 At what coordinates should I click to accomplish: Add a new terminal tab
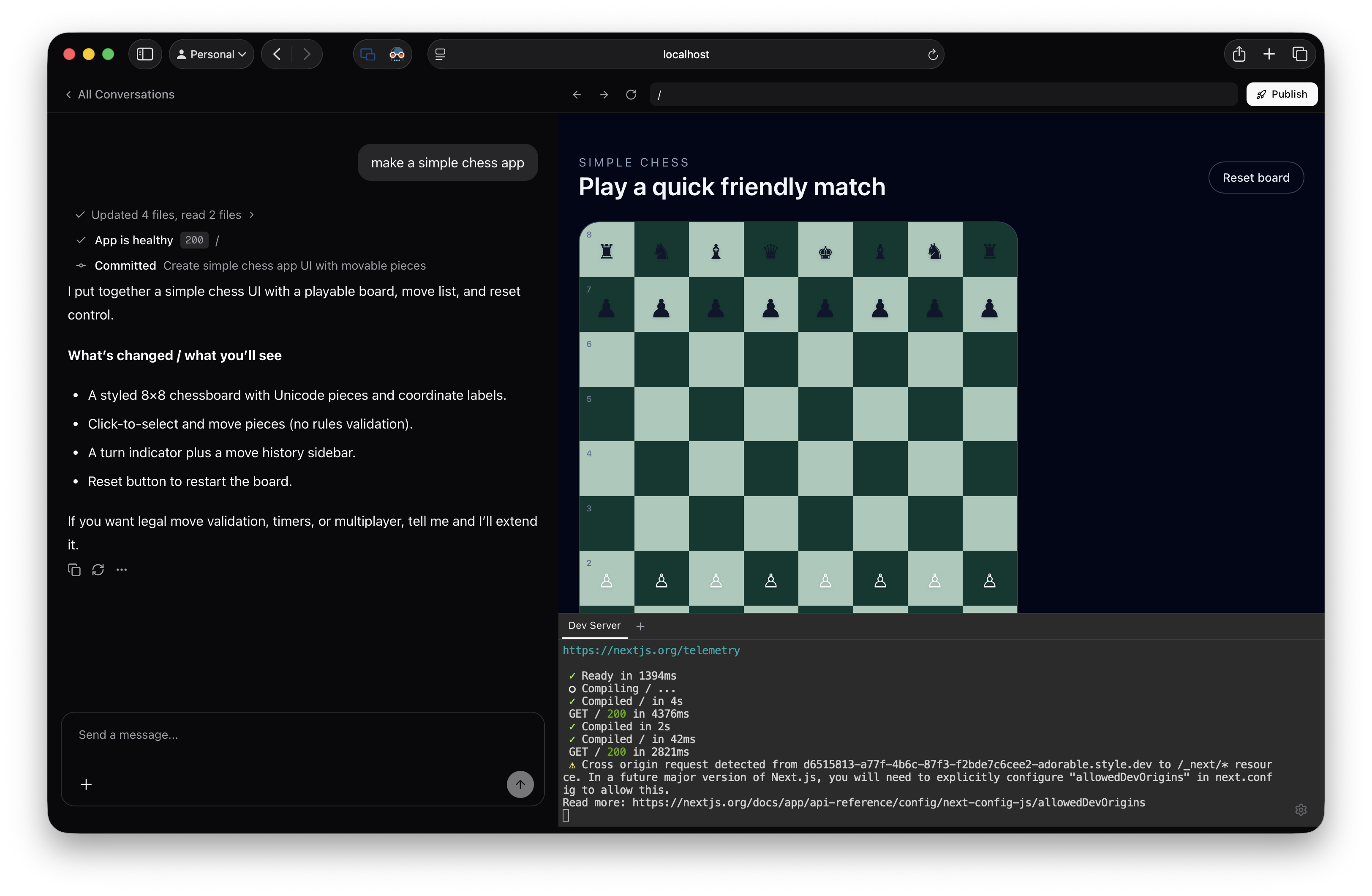click(640, 626)
